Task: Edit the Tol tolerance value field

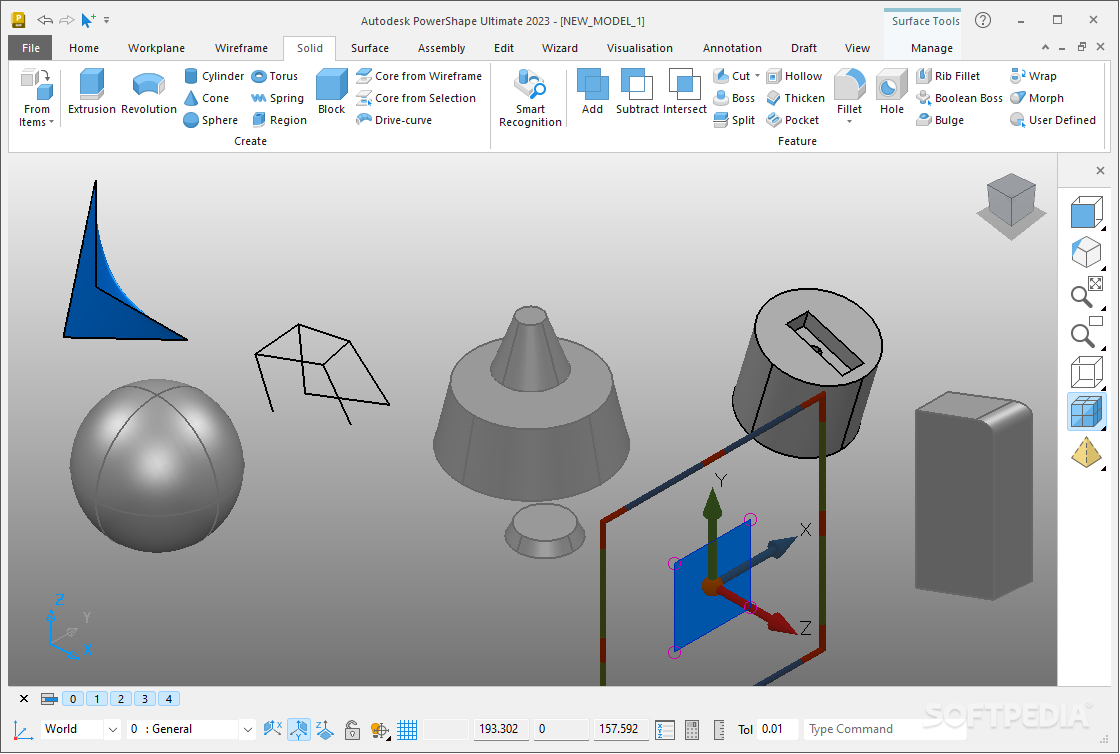Action: point(776,729)
